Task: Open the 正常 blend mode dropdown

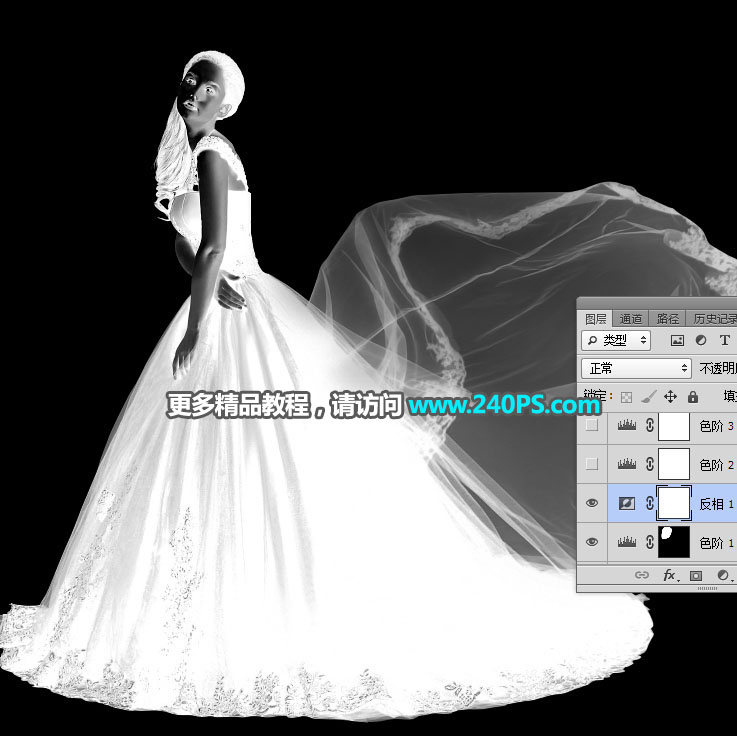Action: [636, 368]
